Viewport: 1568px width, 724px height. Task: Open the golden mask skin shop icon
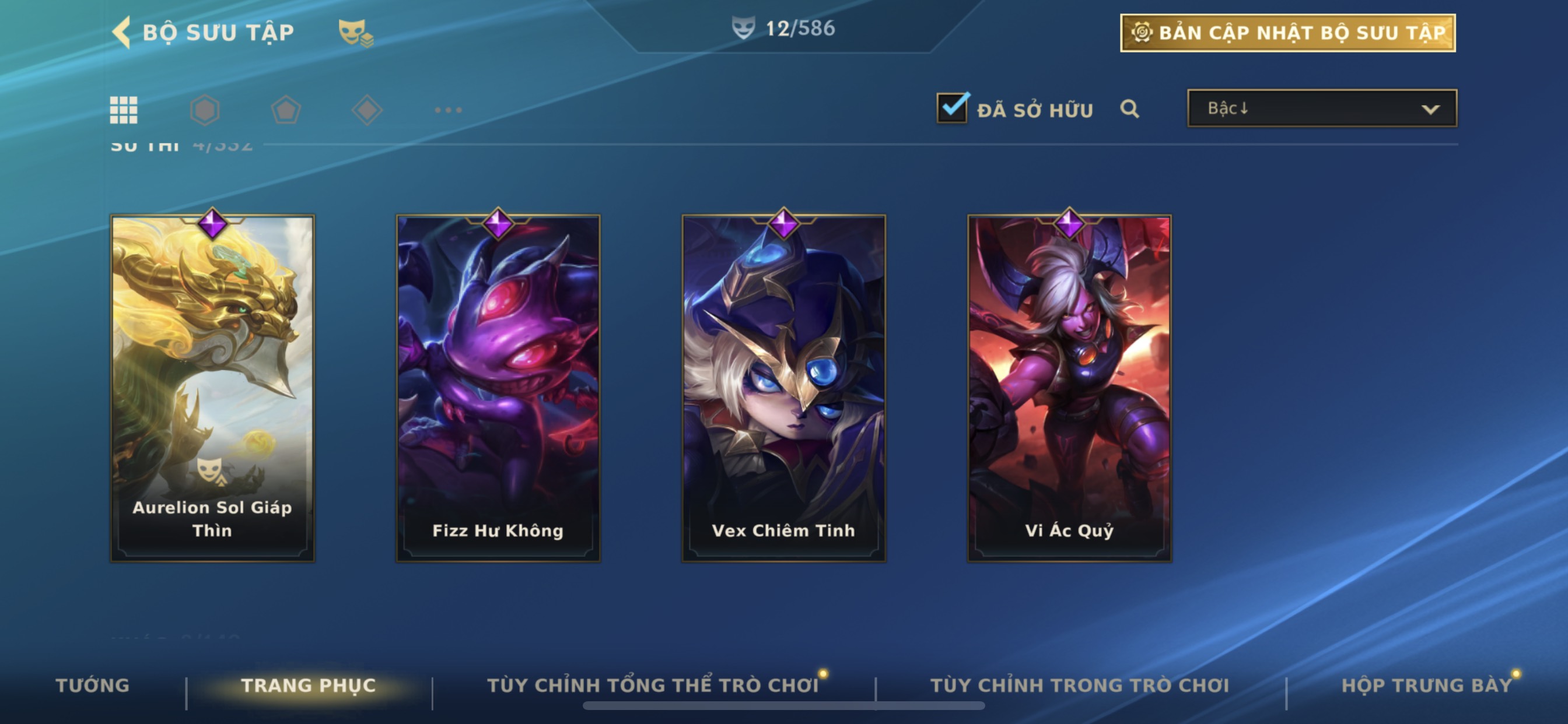(356, 32)
